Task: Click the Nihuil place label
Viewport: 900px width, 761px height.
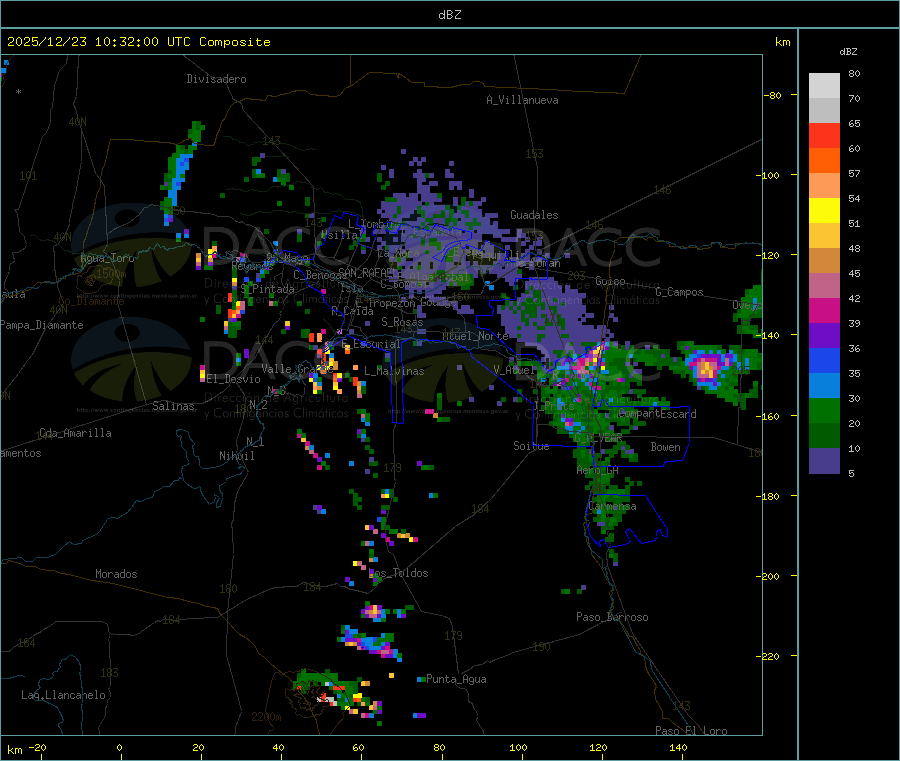Action: [x=236, y=456]
